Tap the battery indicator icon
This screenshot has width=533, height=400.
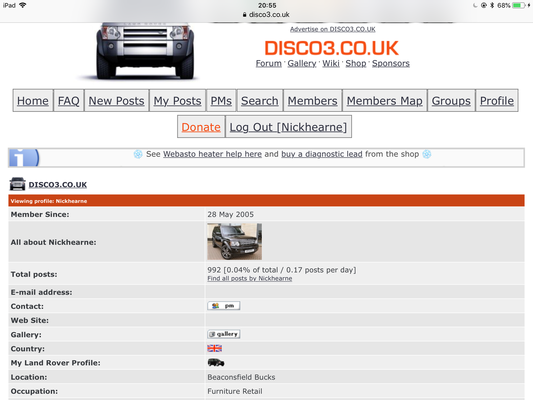click(x=519, y=5)
